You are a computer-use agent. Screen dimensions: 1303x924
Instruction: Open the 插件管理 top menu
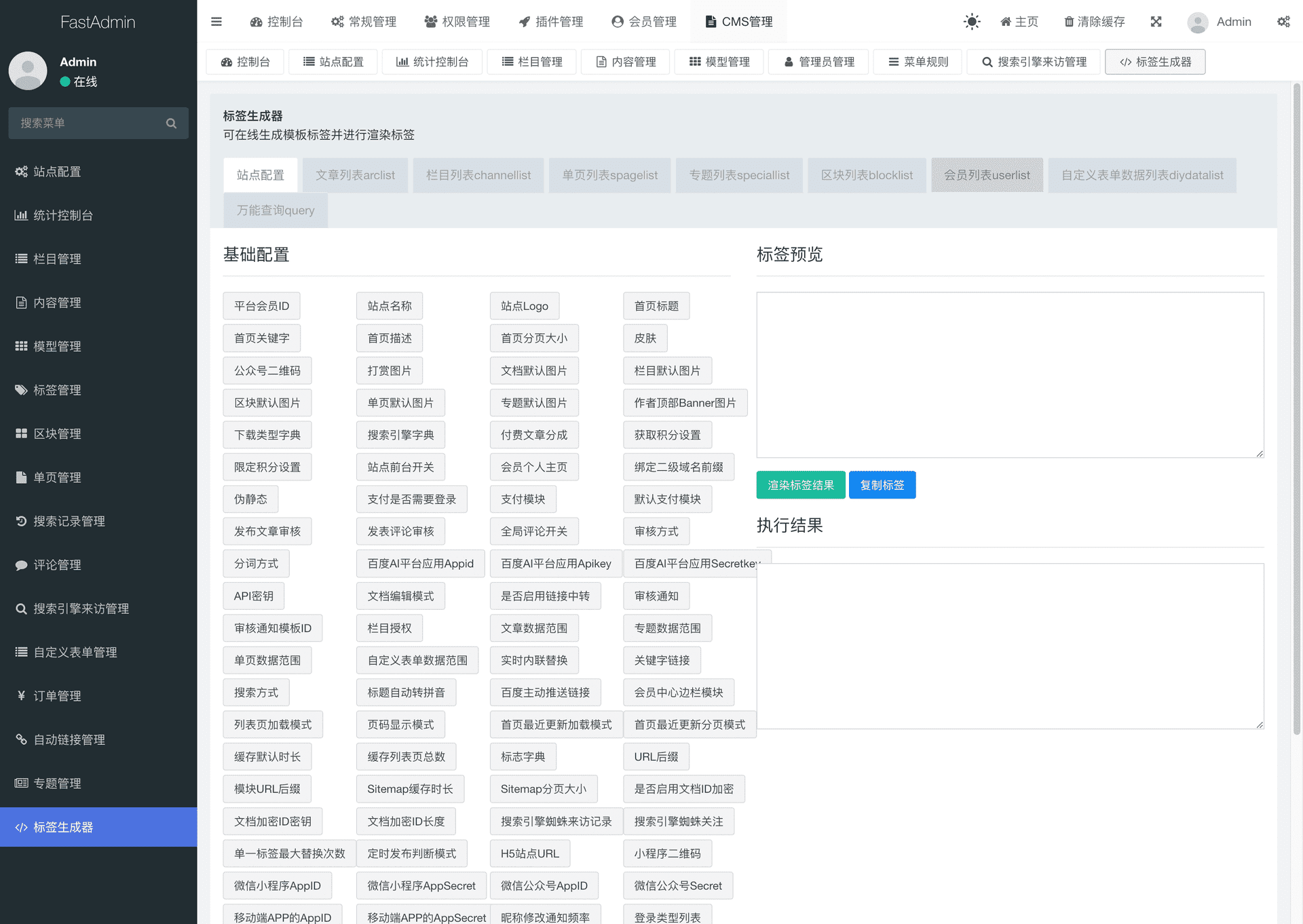pos(550,22)
